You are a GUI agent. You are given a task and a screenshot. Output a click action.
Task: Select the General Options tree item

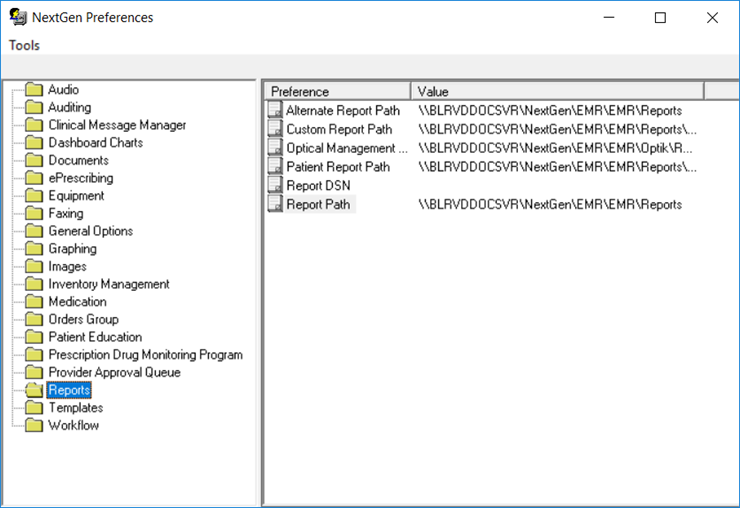point(91,230)
